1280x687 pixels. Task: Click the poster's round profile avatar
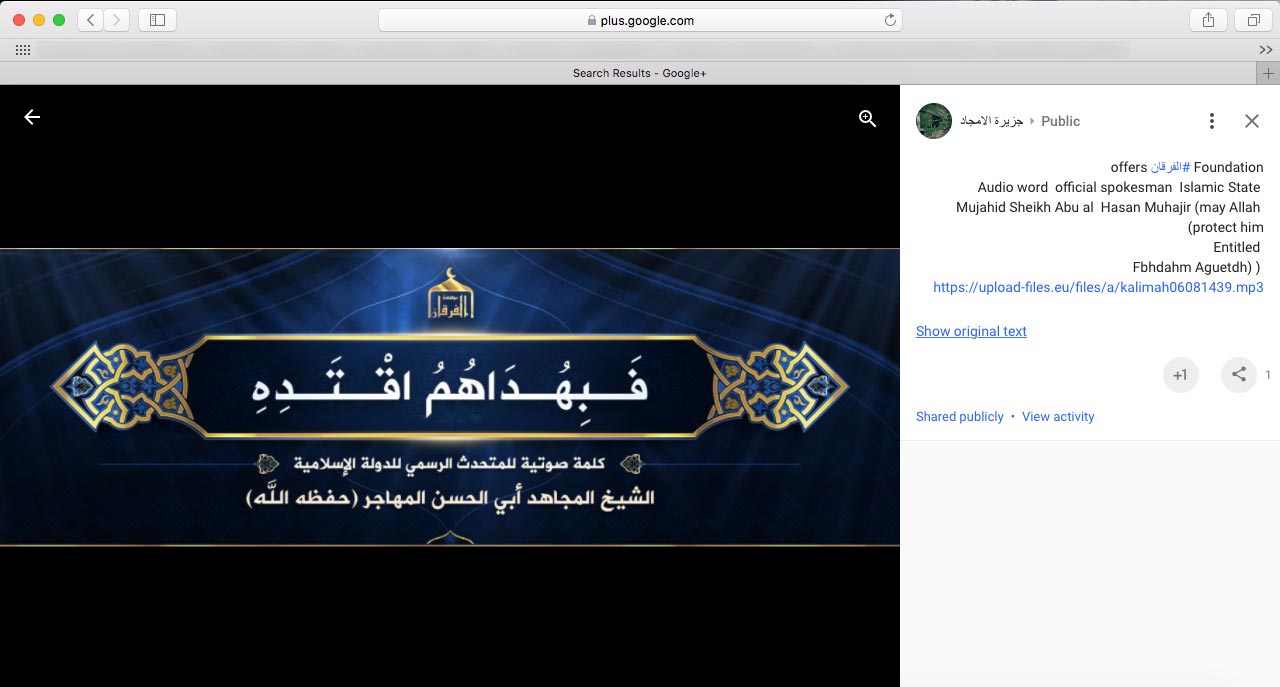click(x=934, y=121)
